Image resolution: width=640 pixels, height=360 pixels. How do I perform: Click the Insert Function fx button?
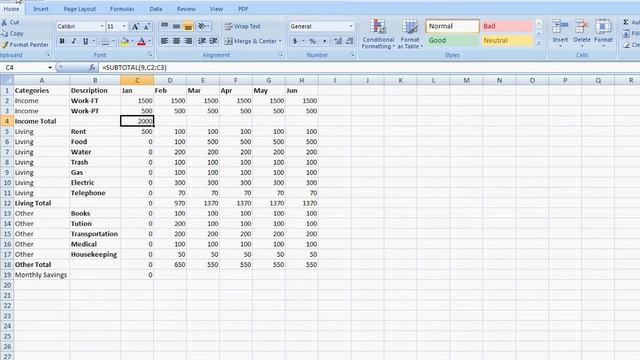(92, 67)
